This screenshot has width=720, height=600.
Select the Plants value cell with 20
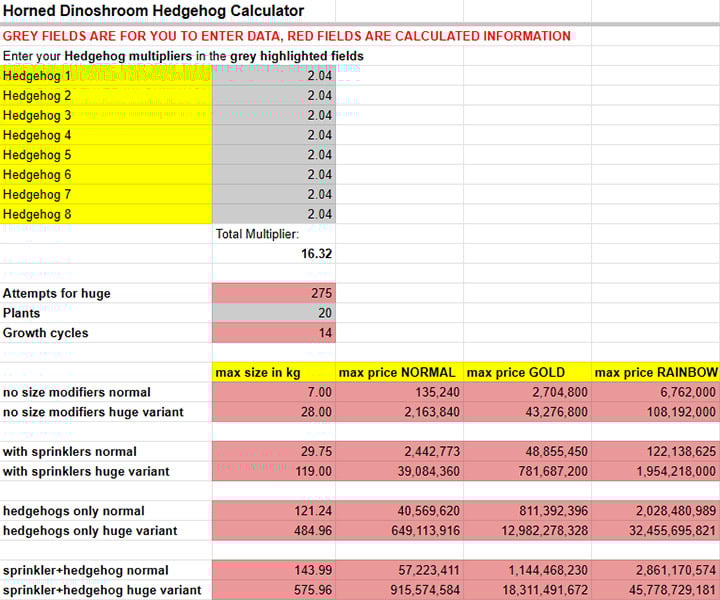click(274, 313)
